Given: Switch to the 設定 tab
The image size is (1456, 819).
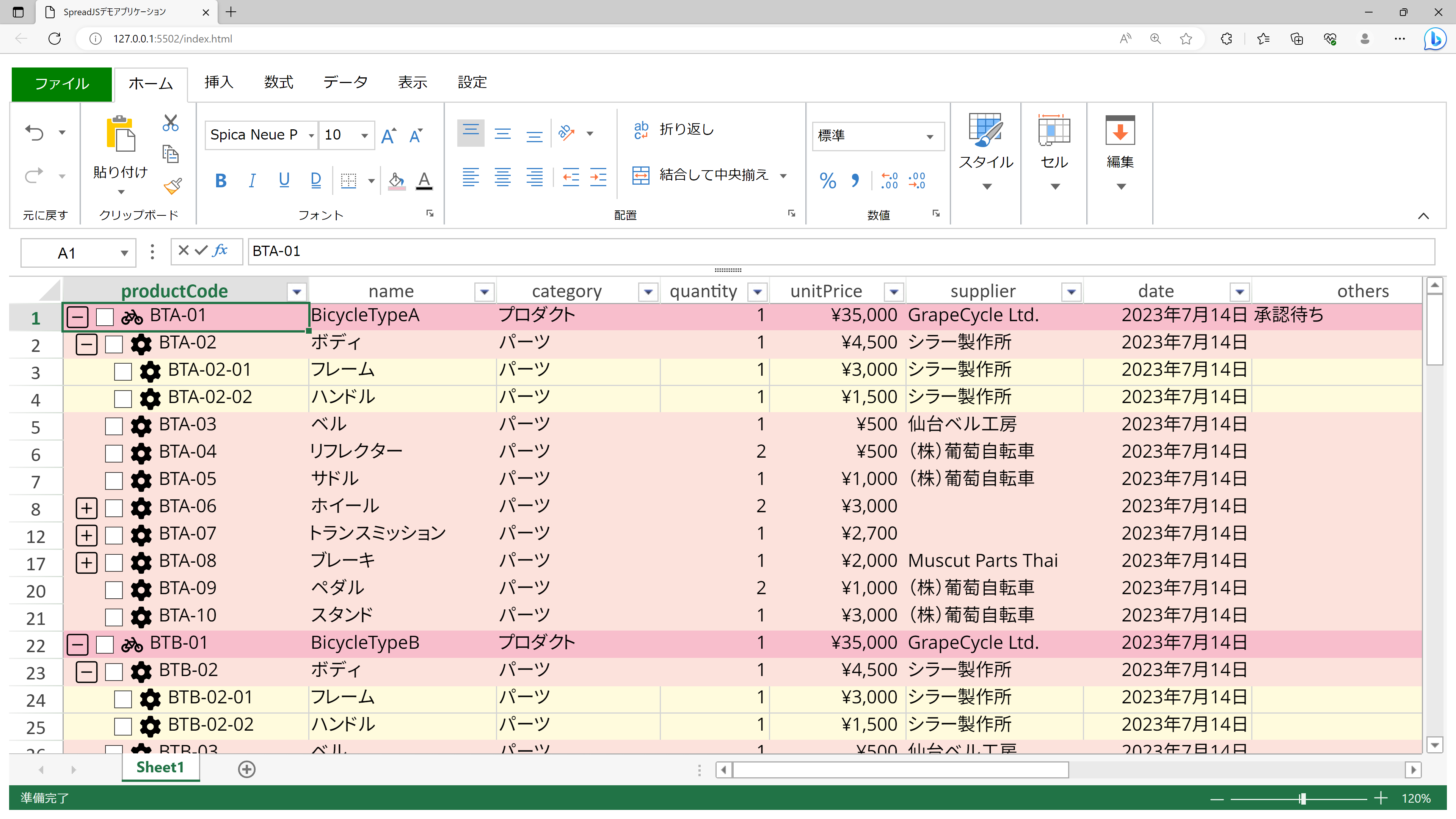Looking at the screenshot, I should click(472, 83).
